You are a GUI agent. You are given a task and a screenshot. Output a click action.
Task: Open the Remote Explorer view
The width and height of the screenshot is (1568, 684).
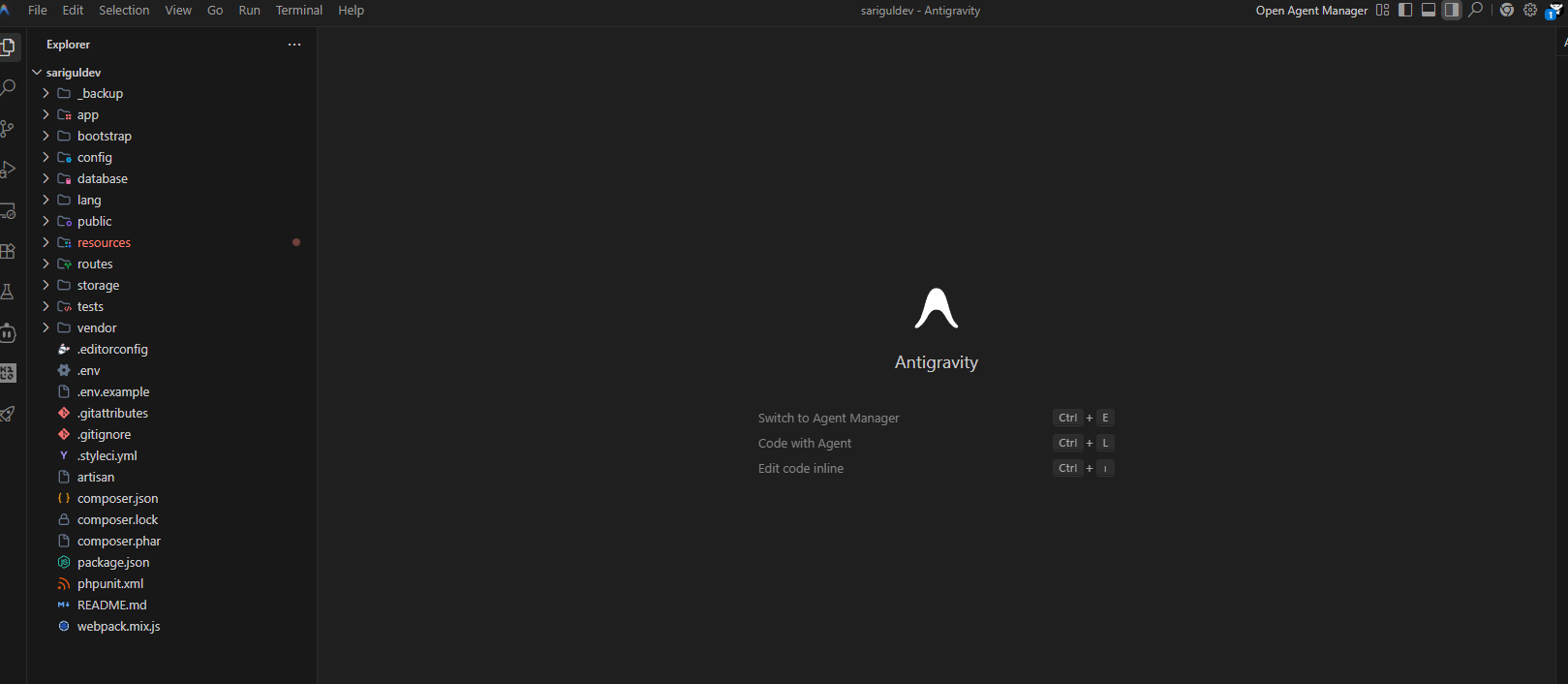[8, 210]
